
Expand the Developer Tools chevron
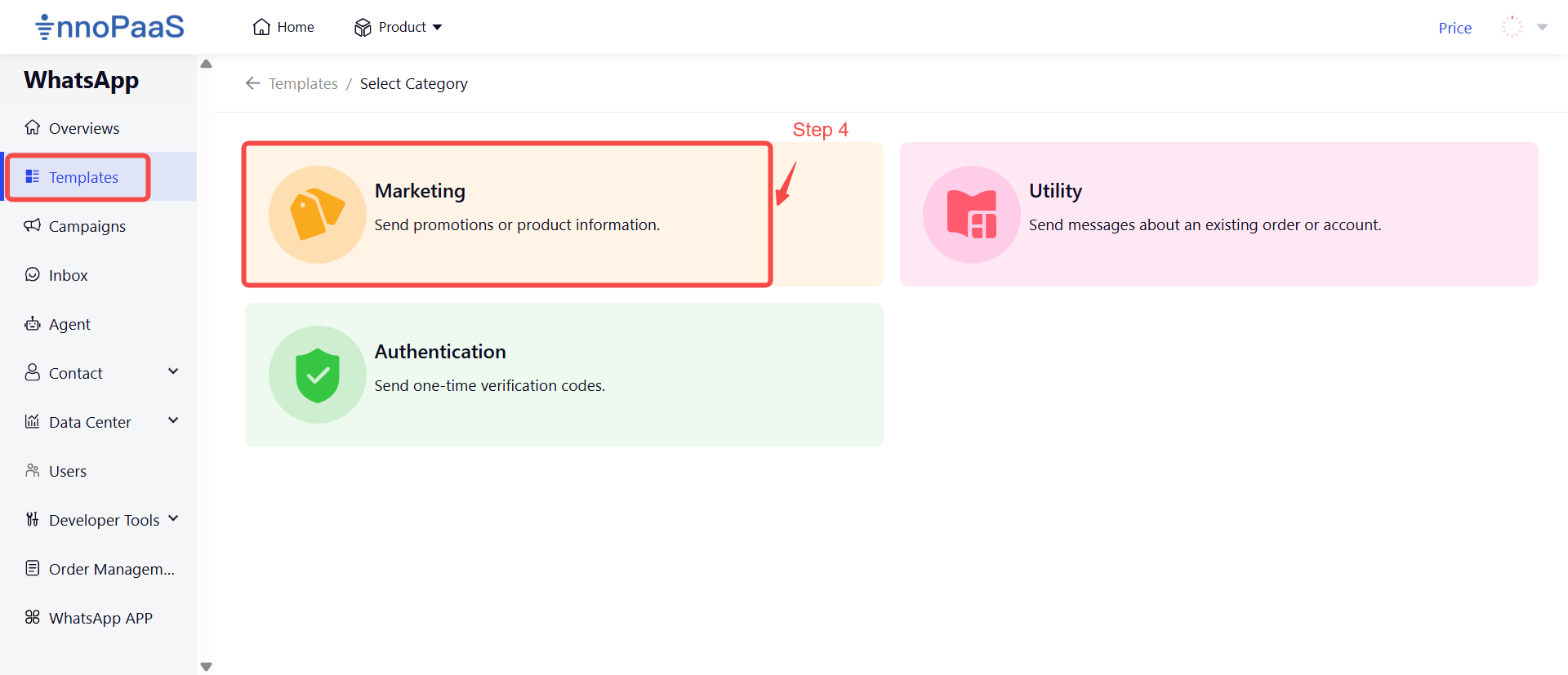(x=173, y=518)
